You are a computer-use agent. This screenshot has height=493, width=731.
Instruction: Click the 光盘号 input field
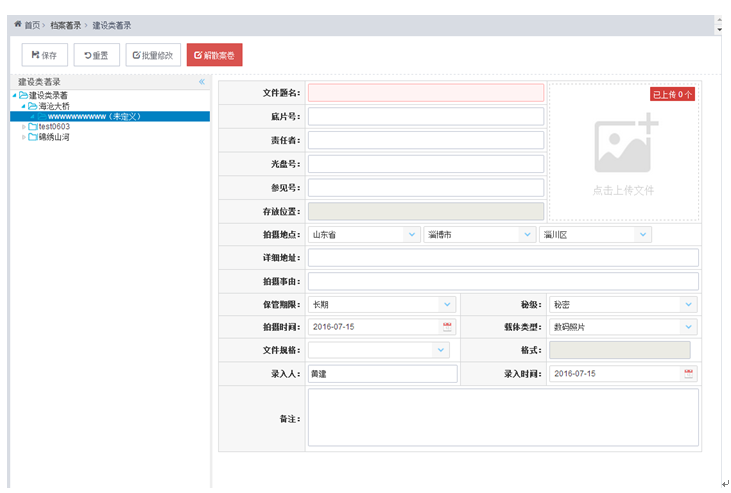426,164
